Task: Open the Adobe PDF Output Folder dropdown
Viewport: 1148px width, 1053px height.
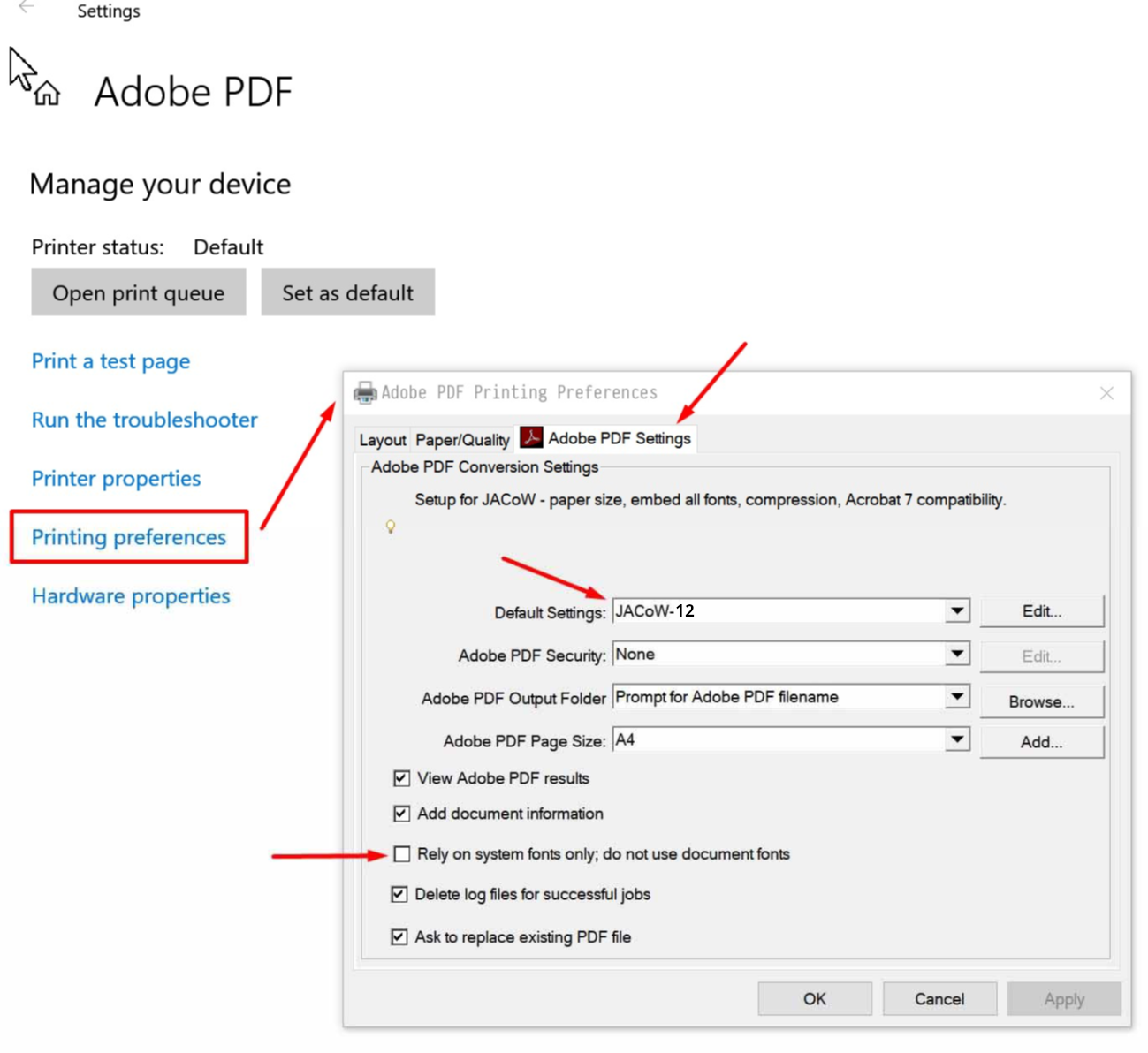Action: tap(956, 698)
